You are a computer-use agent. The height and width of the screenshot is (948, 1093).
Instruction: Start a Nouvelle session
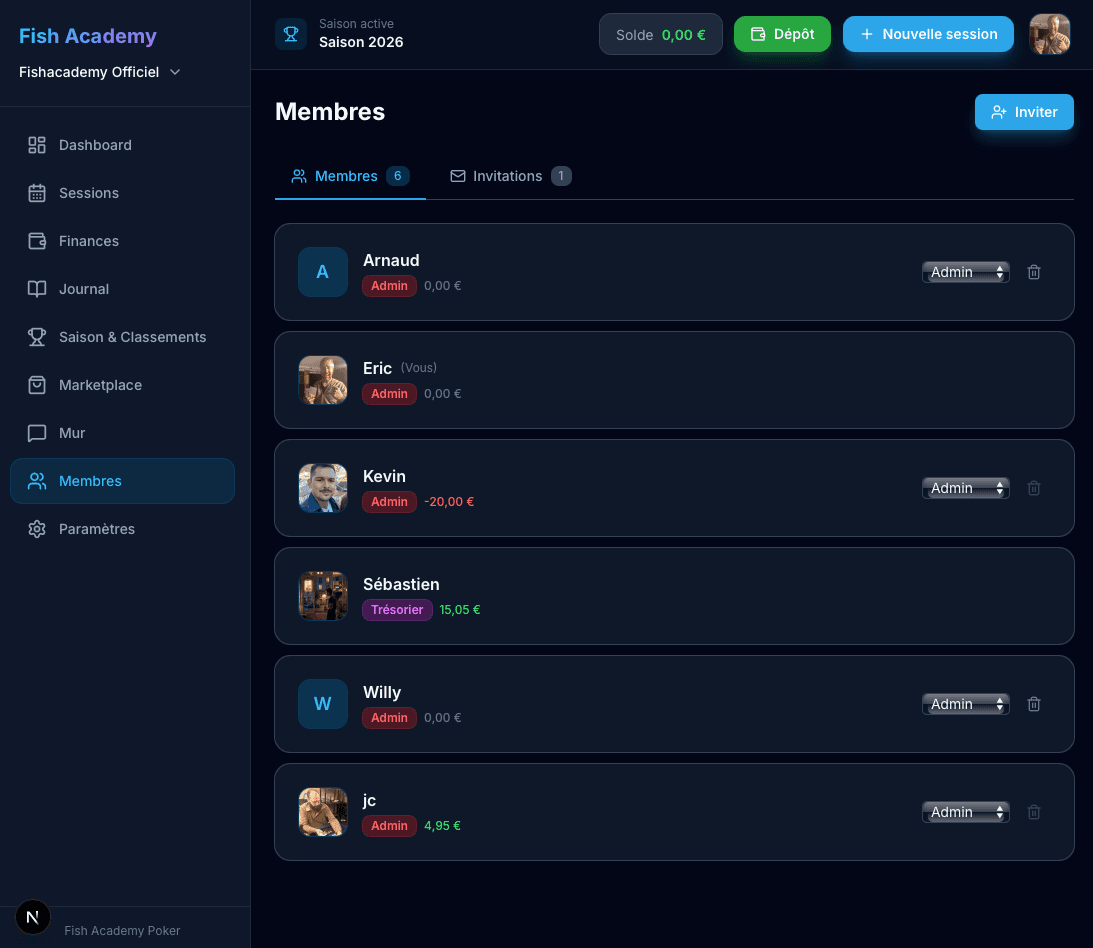(x=928, y=34)
